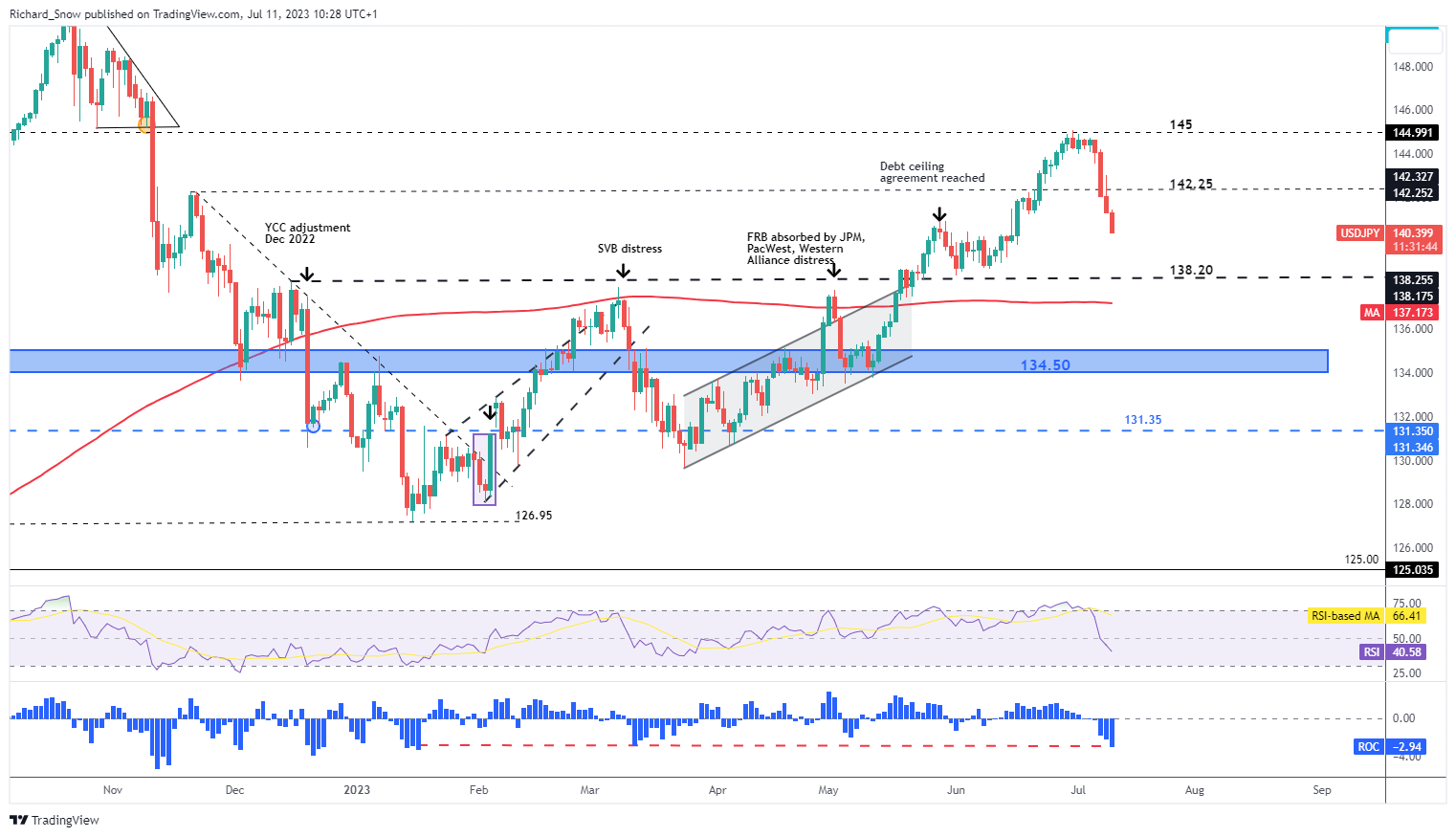
Task: Click the Jun label on time axis
Action: (x=956, y=790)
